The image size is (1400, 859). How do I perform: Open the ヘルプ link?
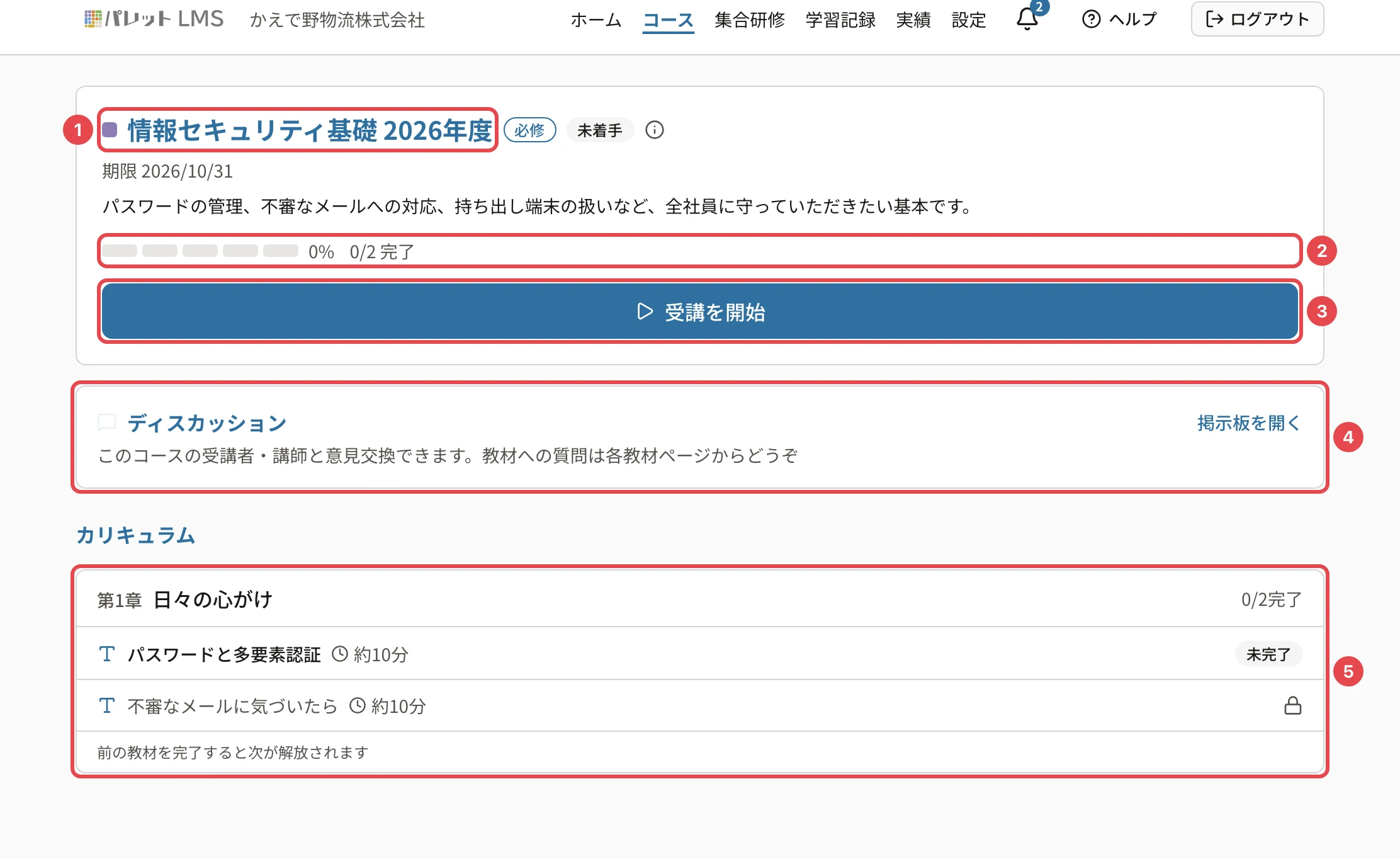click(1119, 20)
